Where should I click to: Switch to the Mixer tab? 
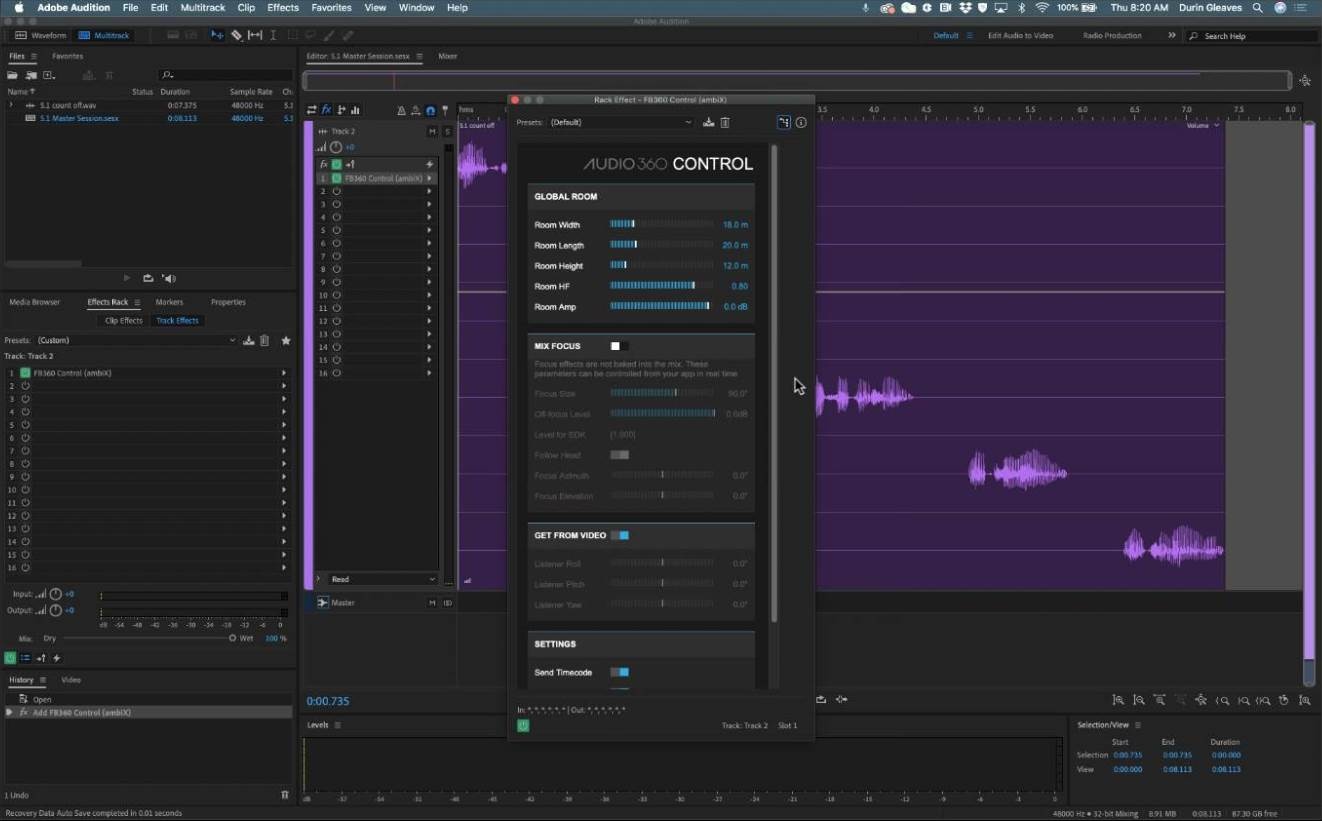(447, 56)
